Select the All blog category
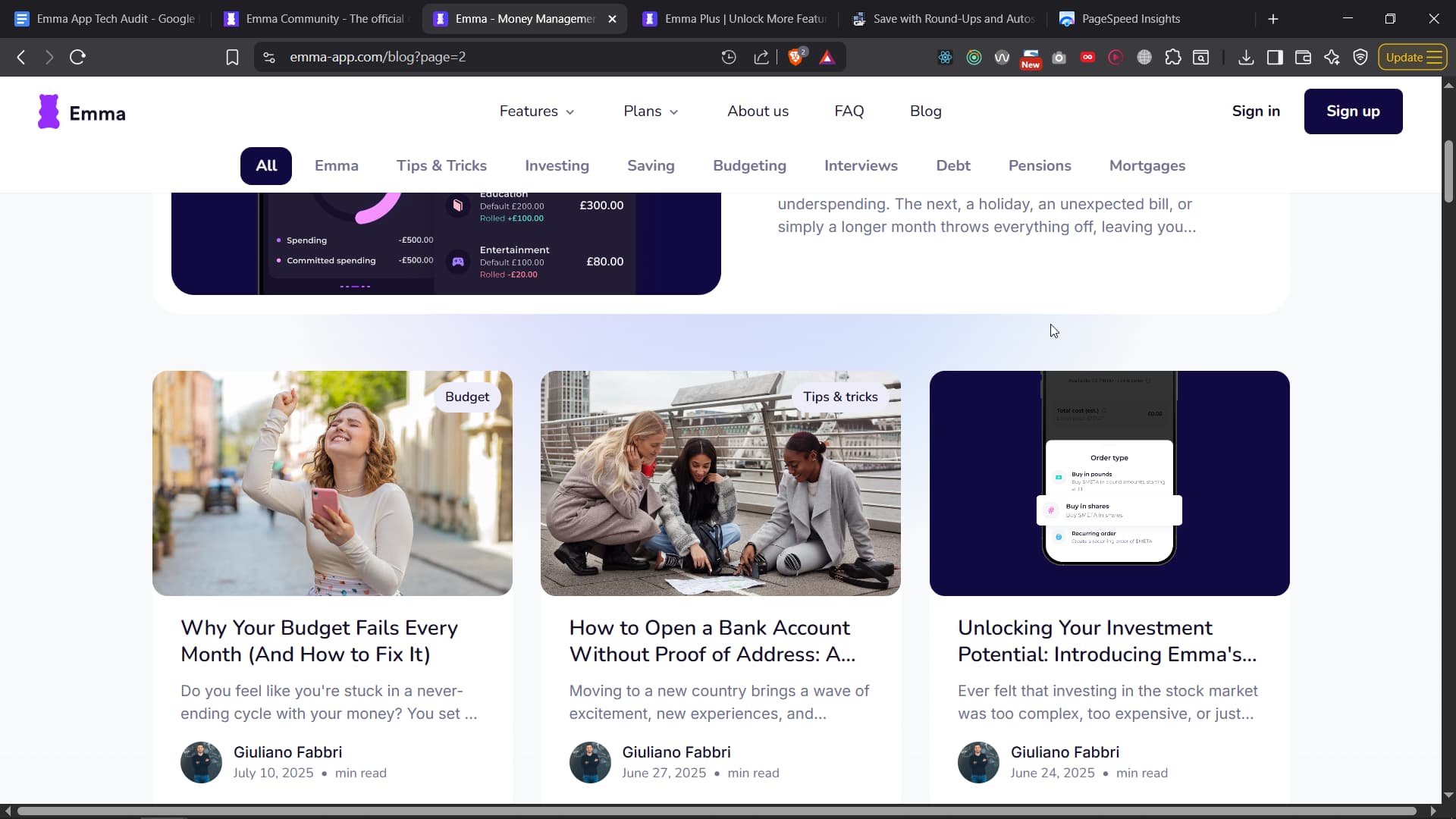The width and height of the screenshot is (1456, 819). 266,166
